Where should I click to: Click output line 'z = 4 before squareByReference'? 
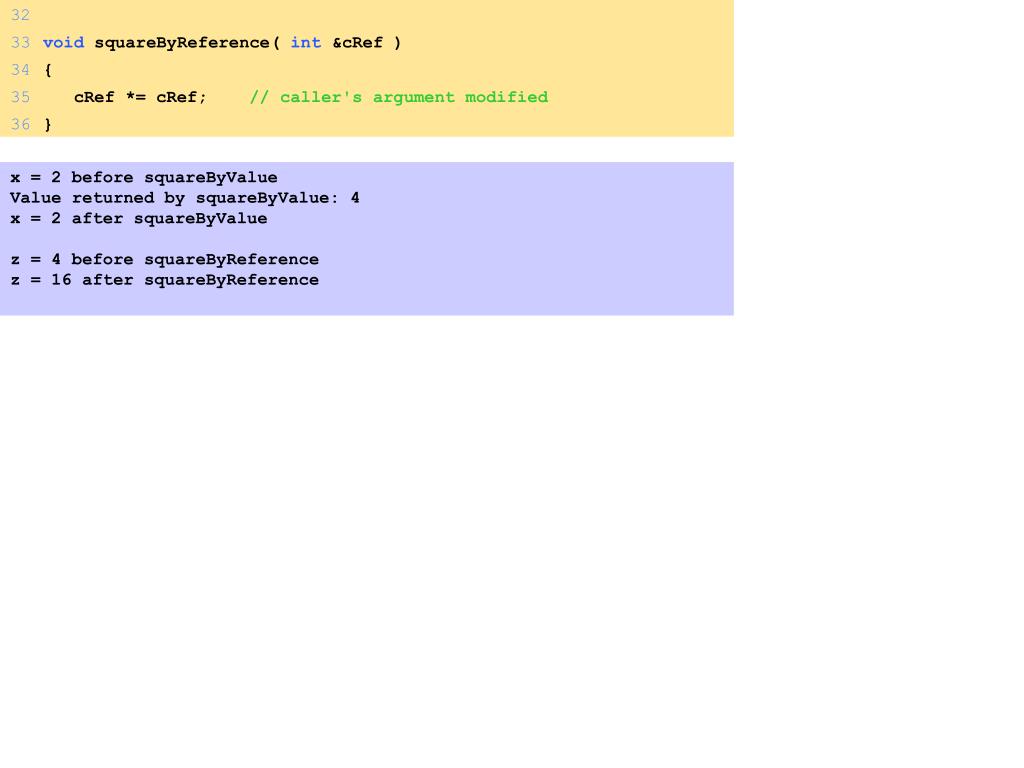[165, 260]
